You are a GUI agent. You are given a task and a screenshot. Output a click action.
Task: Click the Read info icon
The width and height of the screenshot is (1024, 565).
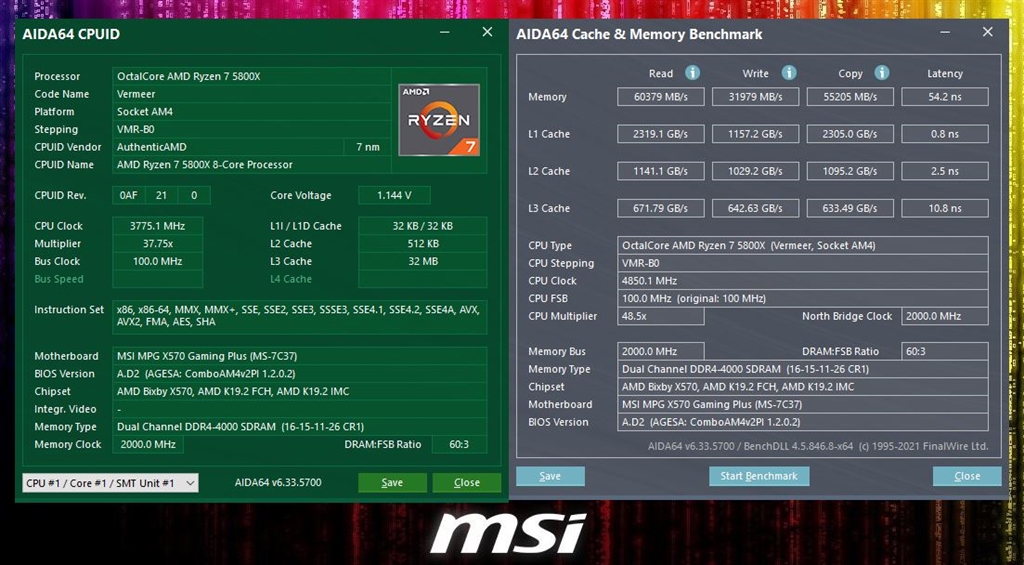(x=692, y=73)
